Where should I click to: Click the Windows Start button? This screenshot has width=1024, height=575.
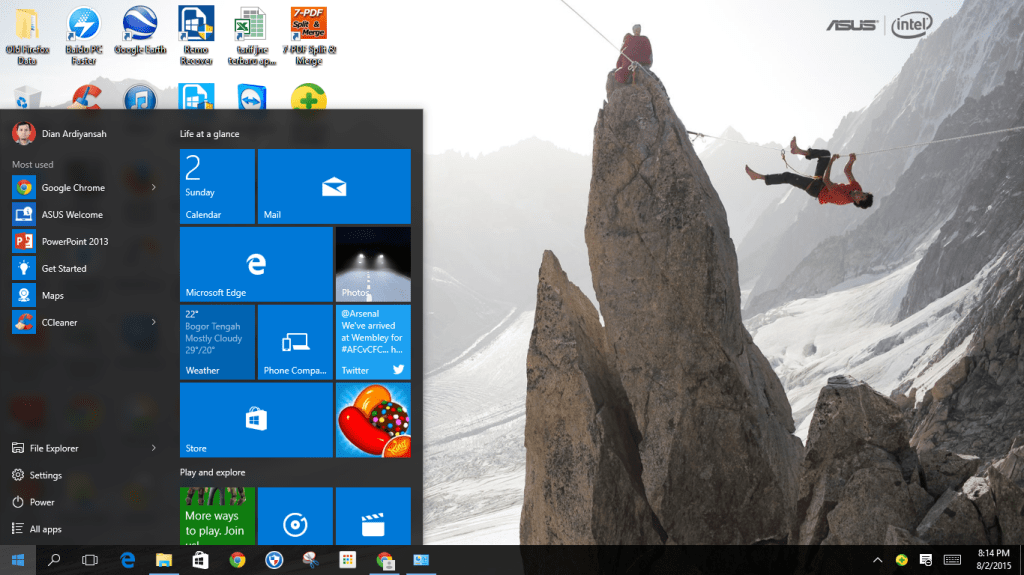tap(18, 560)
